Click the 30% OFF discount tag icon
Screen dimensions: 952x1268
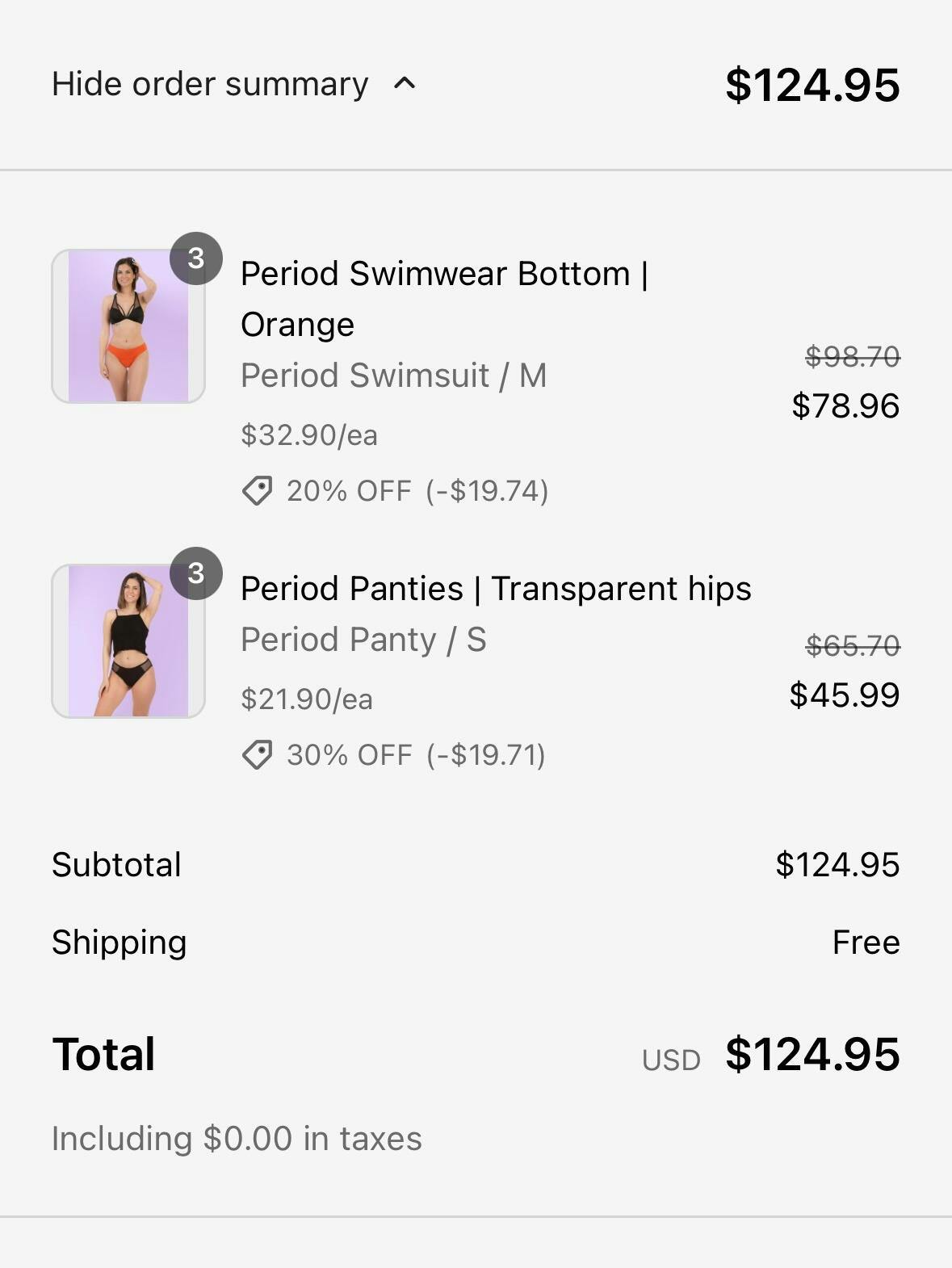pos(258,754)
